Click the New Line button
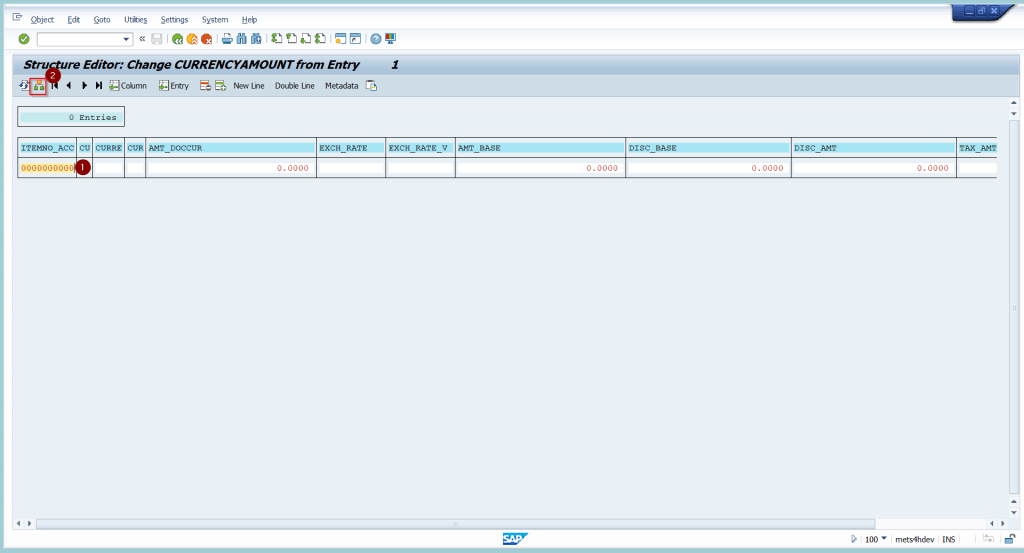 click(x=249, y=86)
